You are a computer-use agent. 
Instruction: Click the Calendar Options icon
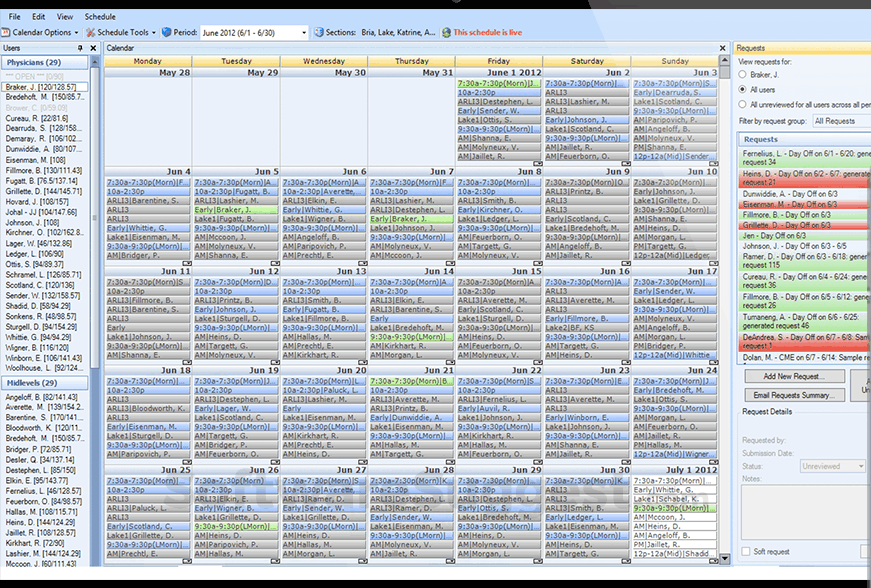tap(10, 31)
